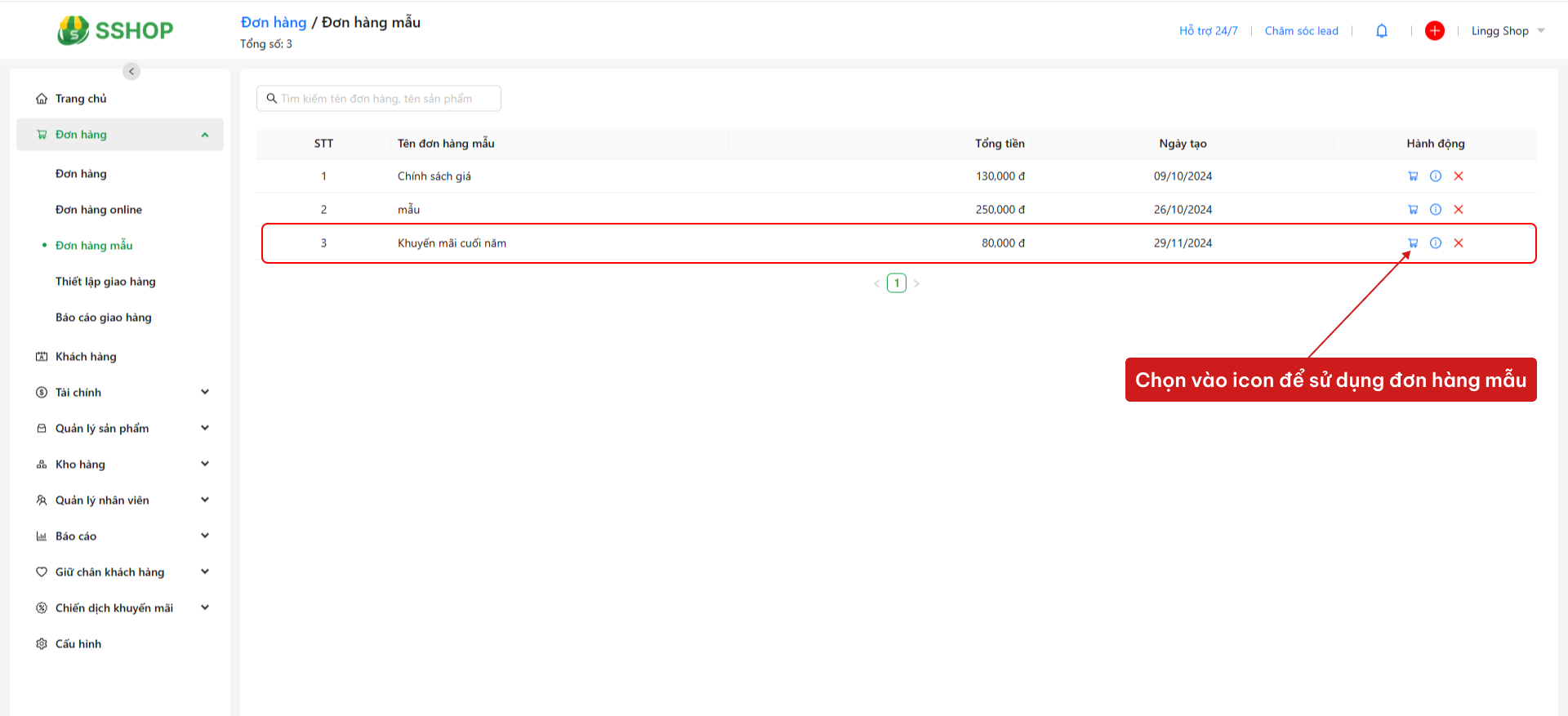
Task: Delete the mẫu template row
Action: (1459, 210)
